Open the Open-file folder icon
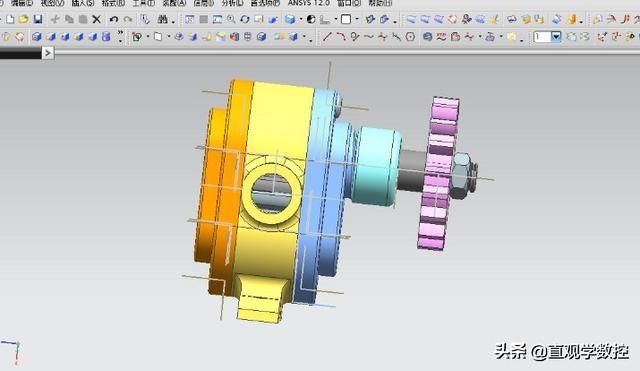640x371 pixels. (24, 19)
